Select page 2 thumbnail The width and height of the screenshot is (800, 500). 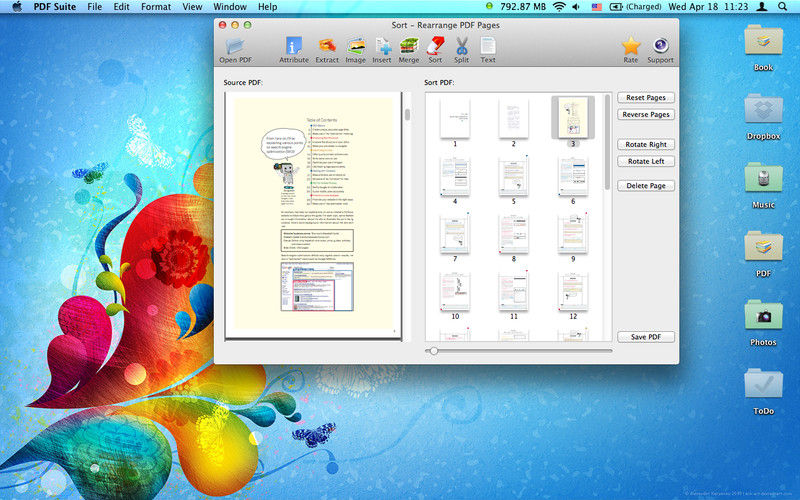coord(514,118)
